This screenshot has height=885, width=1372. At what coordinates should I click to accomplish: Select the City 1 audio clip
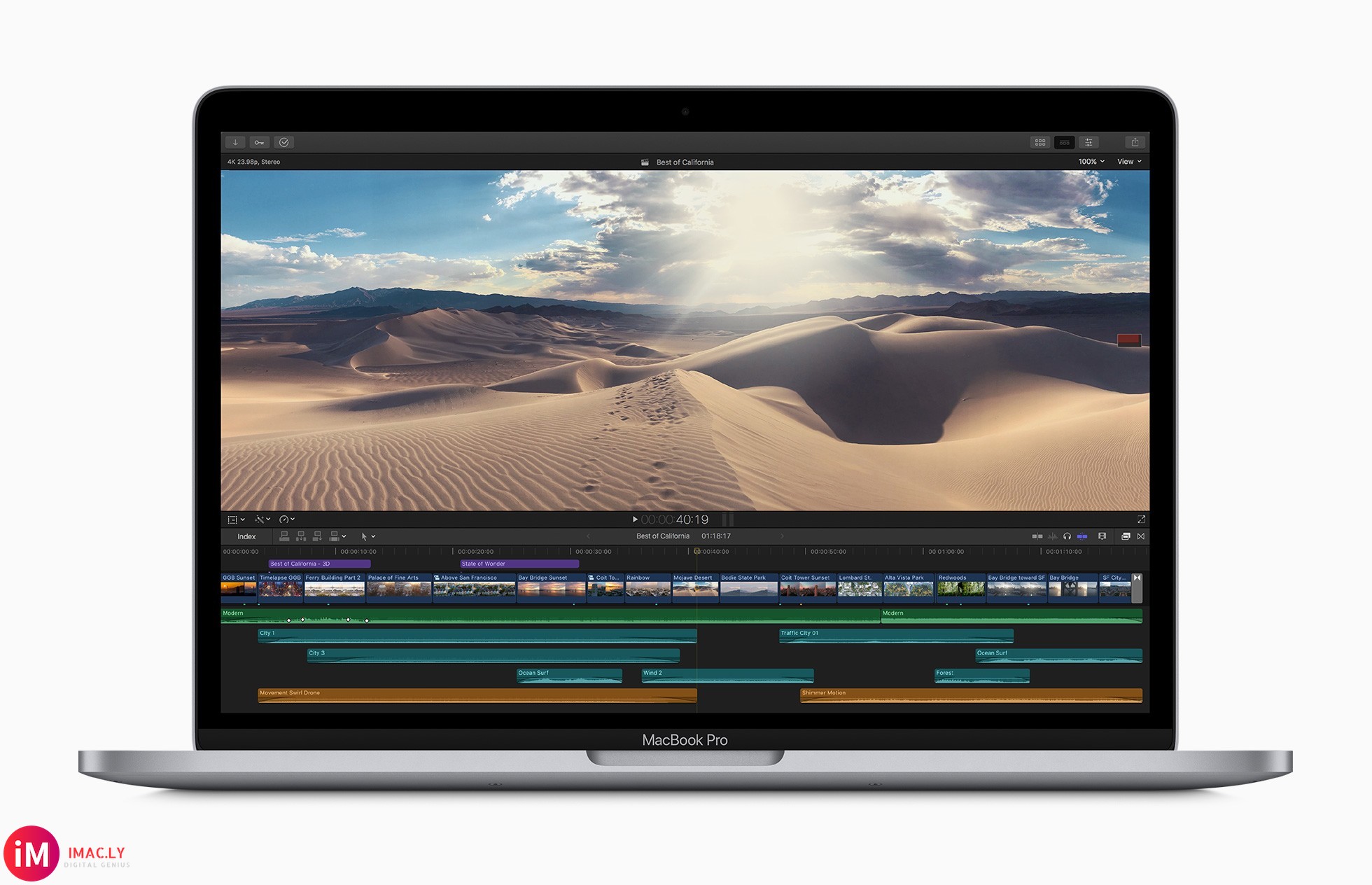coord(477,636)
